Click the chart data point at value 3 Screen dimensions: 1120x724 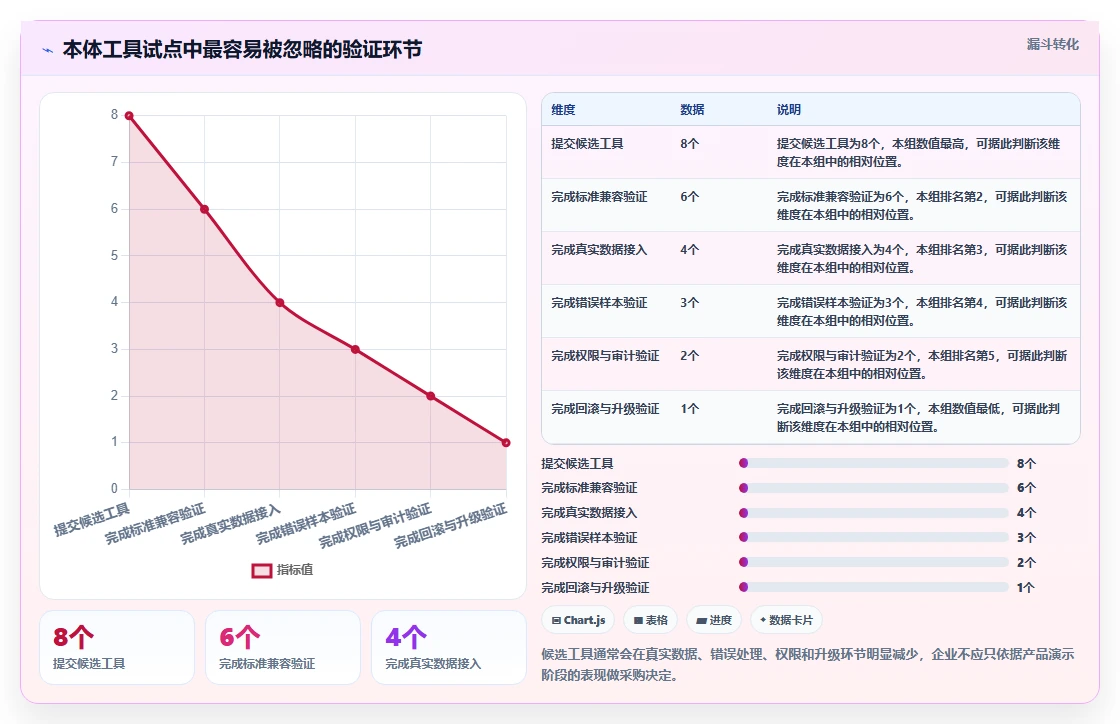355,349
